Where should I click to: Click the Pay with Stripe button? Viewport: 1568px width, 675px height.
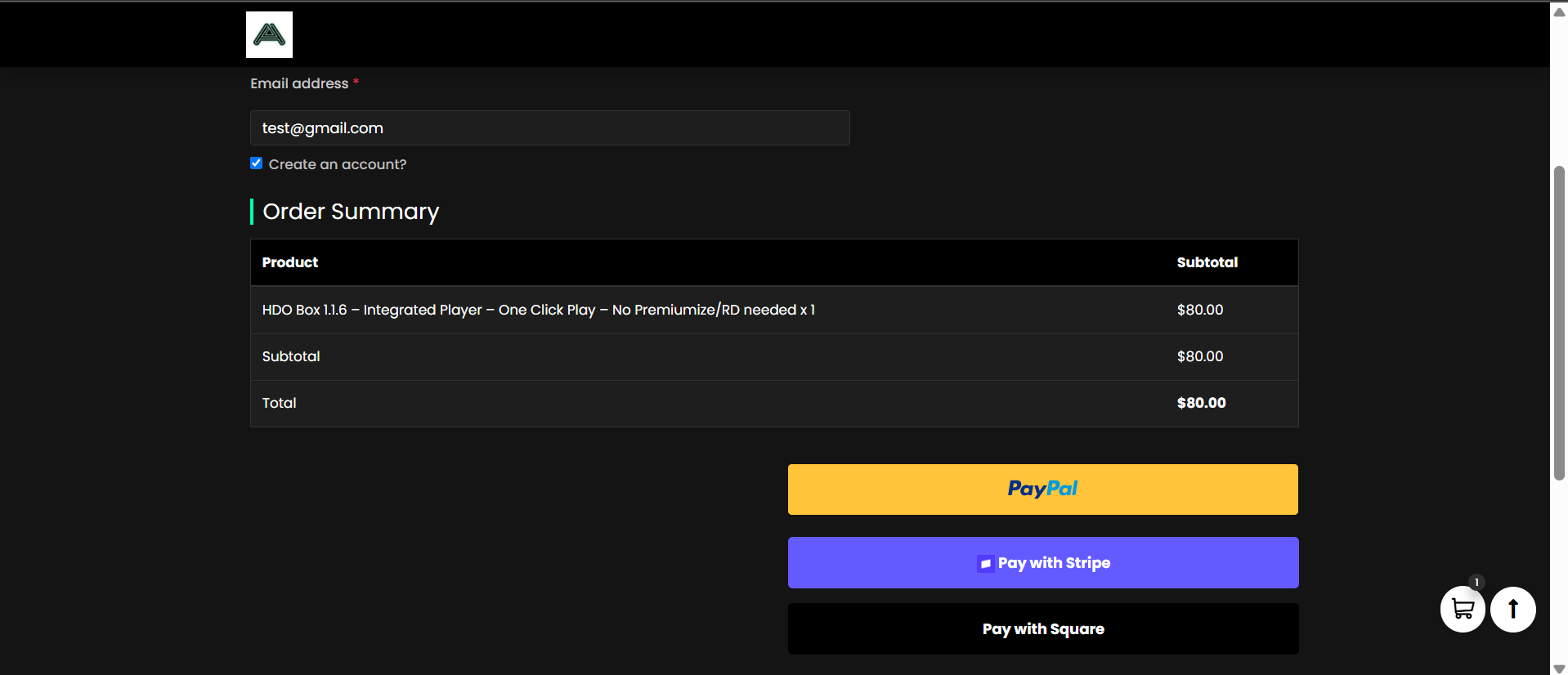pos(1043,562)
